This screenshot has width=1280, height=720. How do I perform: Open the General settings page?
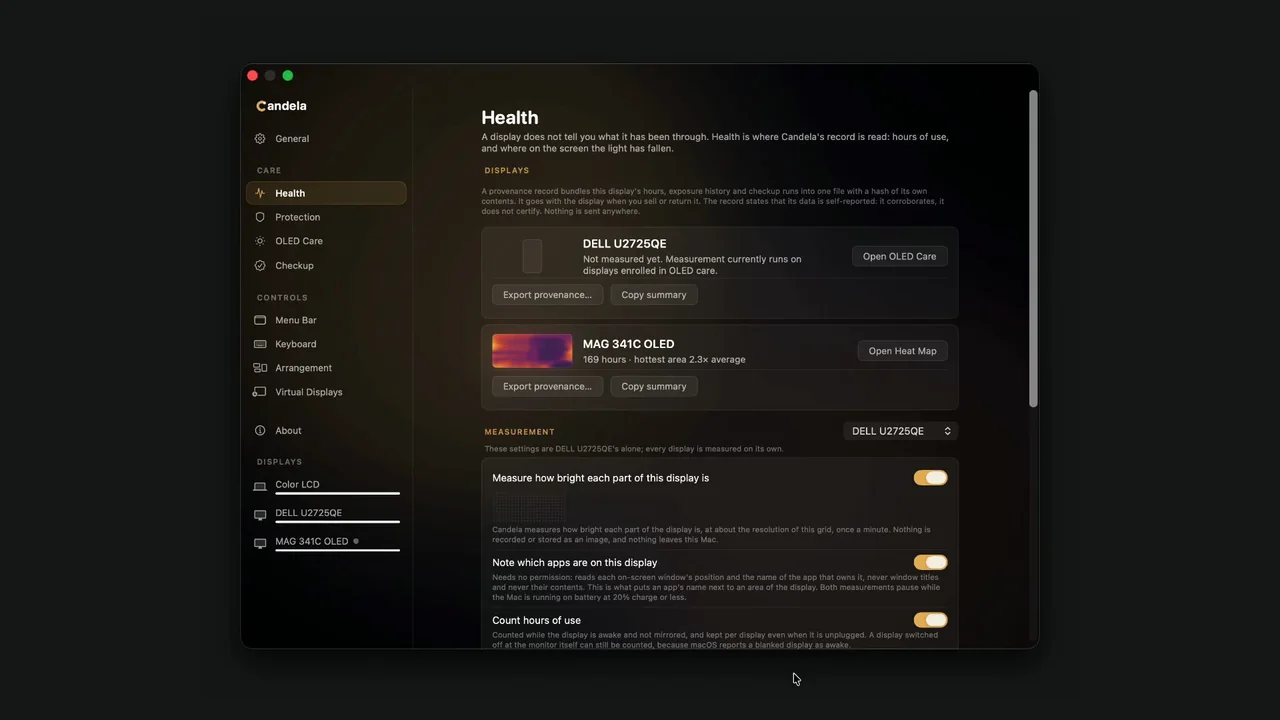pos(326,139)
